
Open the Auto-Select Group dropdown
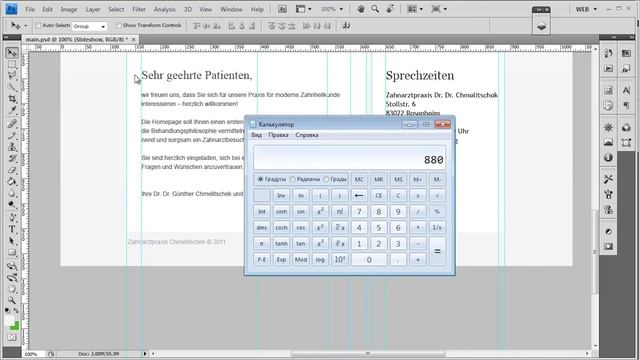pyautogui.click(x=89, y=26)
